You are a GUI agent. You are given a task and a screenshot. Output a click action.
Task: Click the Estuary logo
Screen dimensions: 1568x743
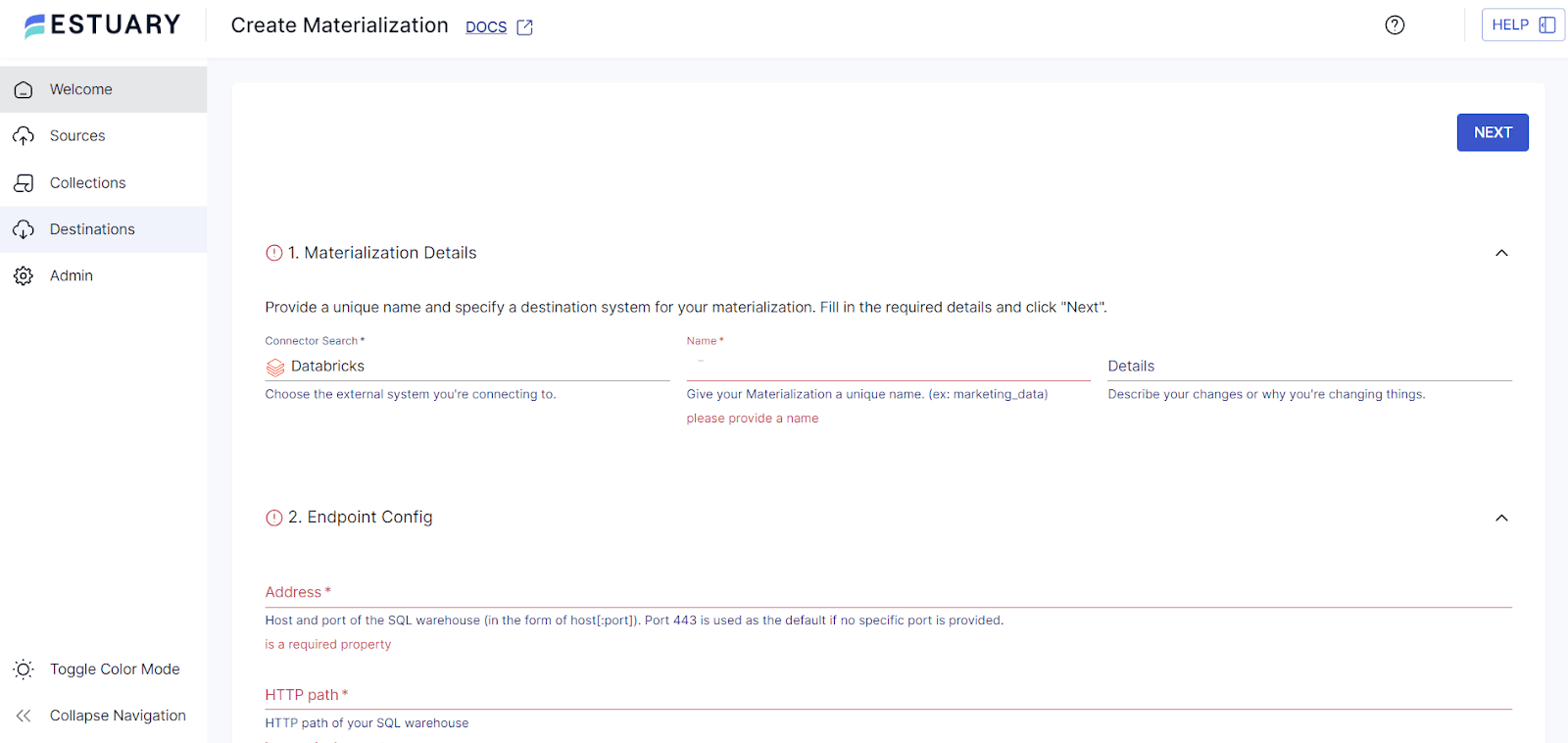[103, 25]
